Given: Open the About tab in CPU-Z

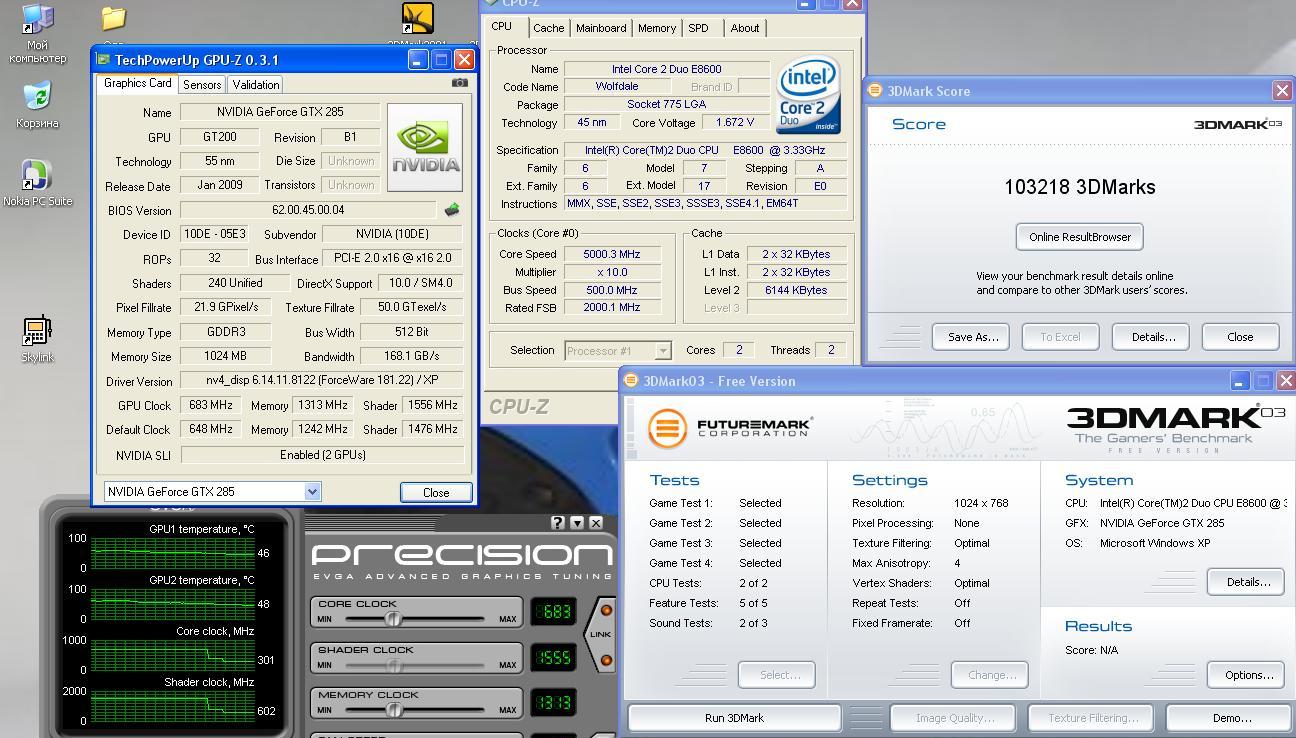Looking at the screenshot, I should pos(745,28).
